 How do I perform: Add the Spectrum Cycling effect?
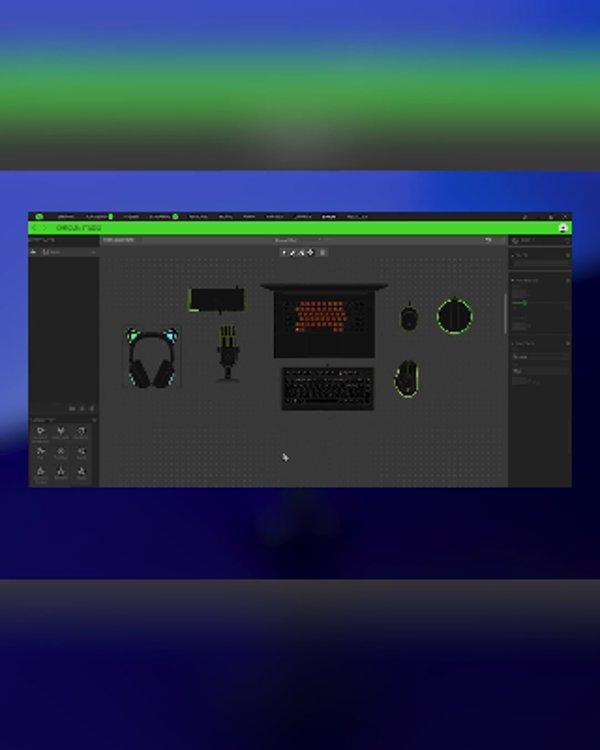(41, 474)
